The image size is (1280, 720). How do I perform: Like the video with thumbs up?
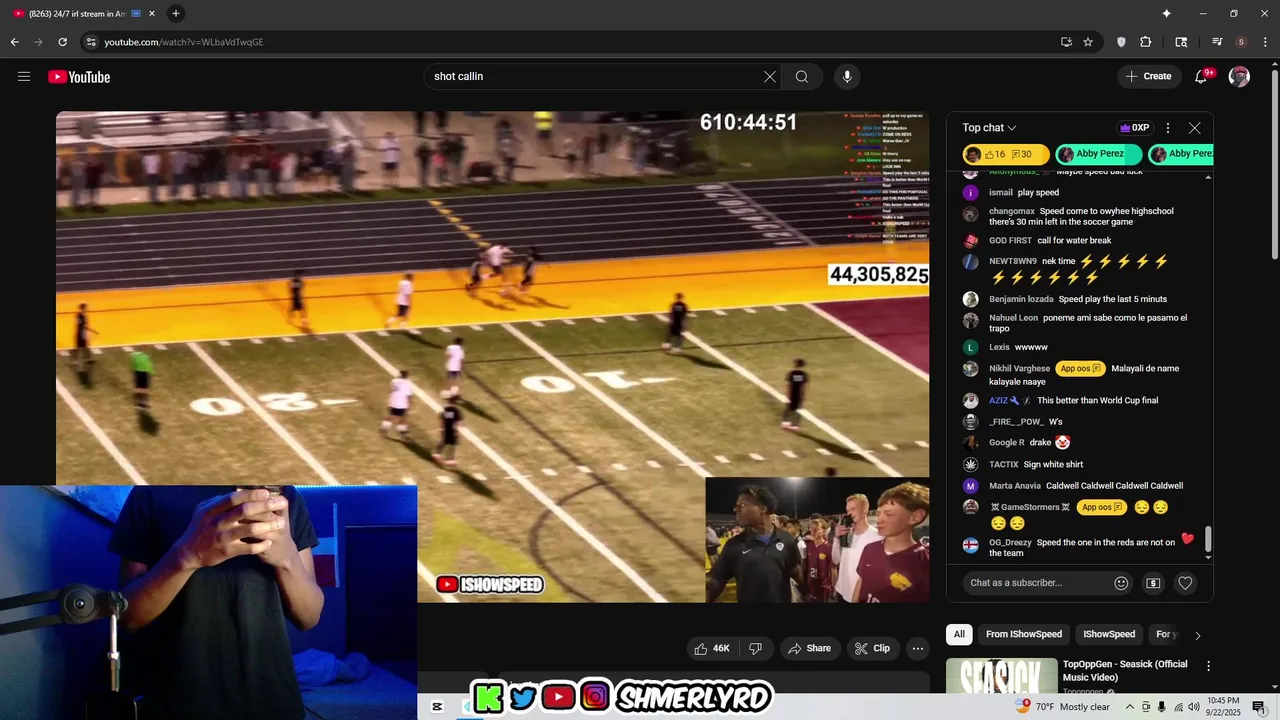click(711, 648)
